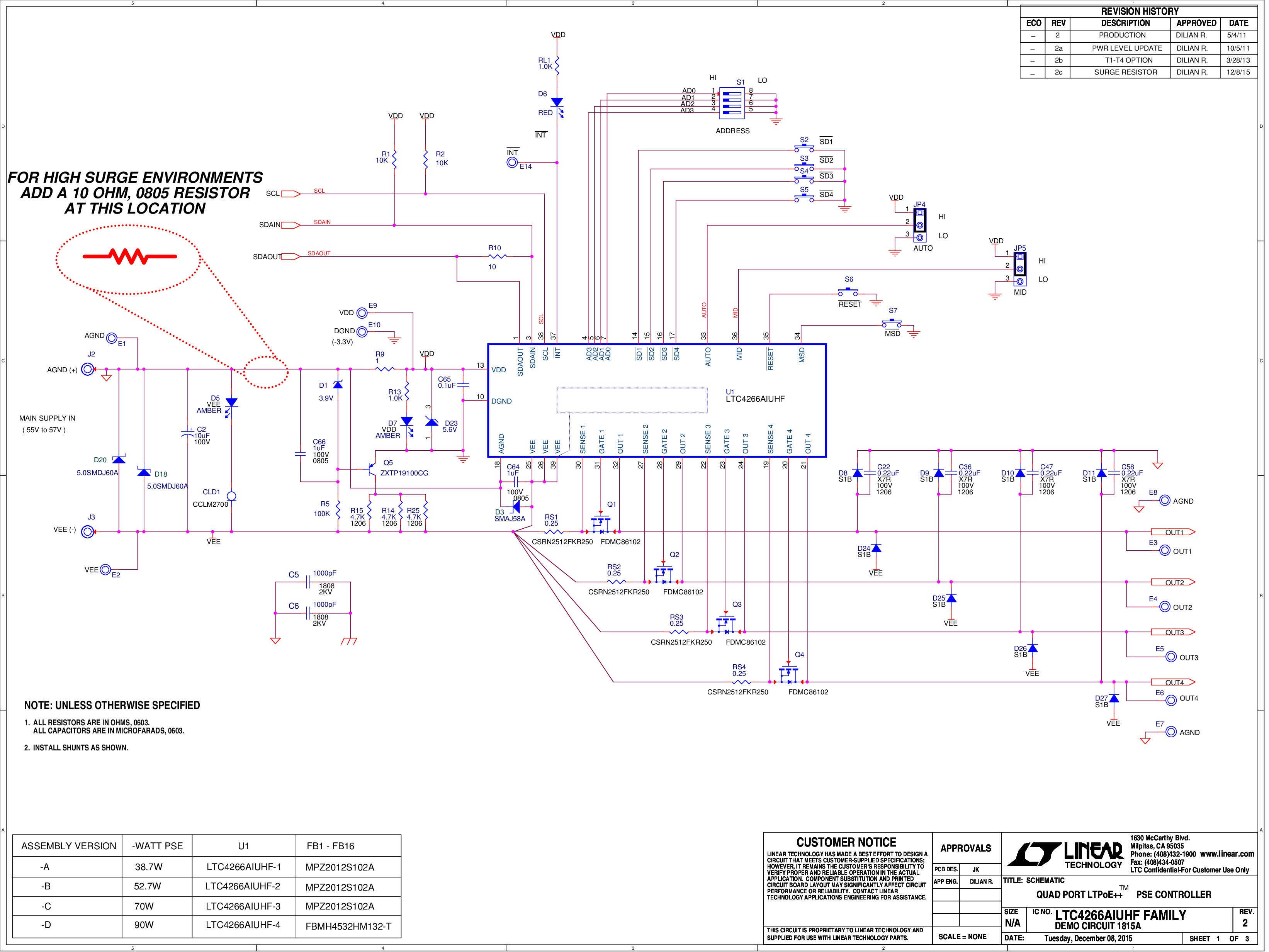Click the S7 MSD pushbutton
The height and width of the screenshot is (952, 1269).
(x=893, y=324)
